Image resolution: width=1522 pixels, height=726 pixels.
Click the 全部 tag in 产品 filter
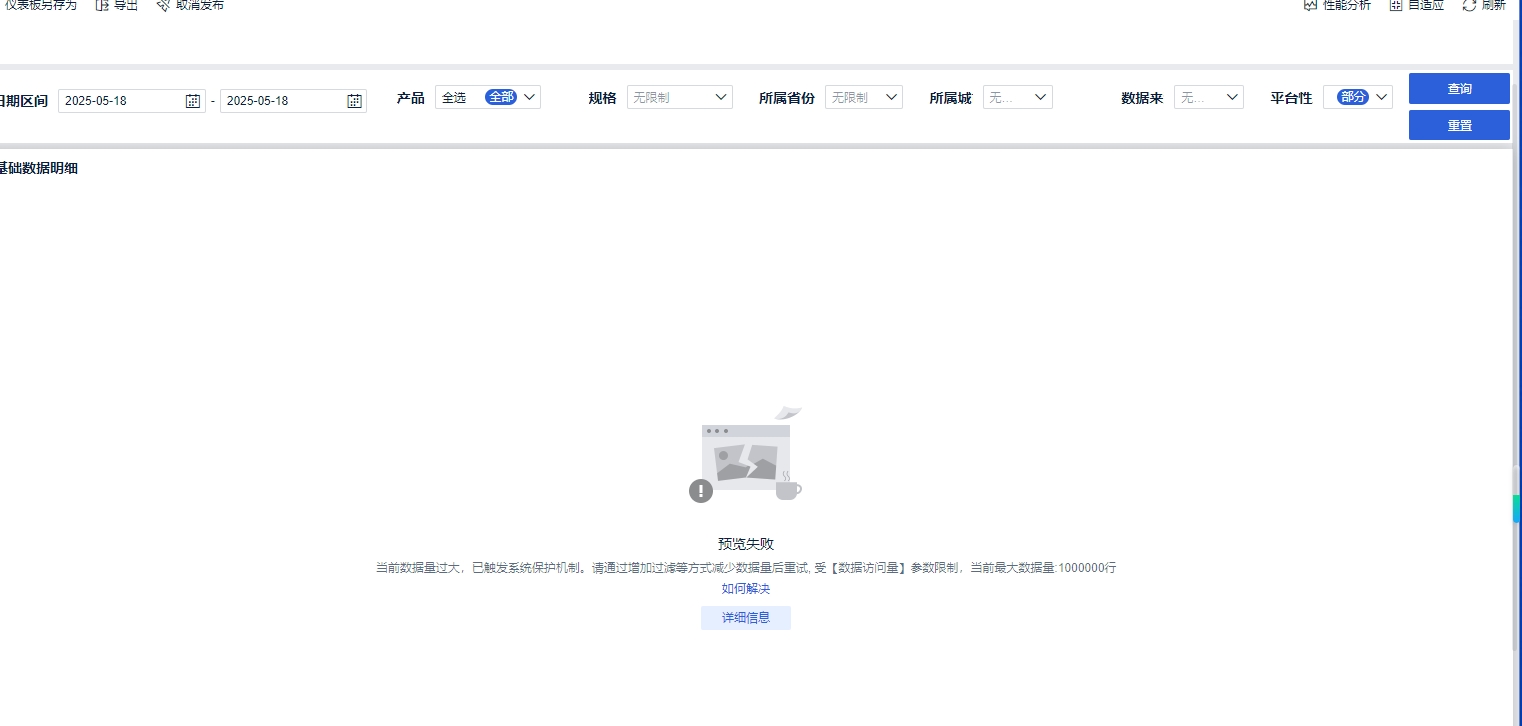(501, 97)
